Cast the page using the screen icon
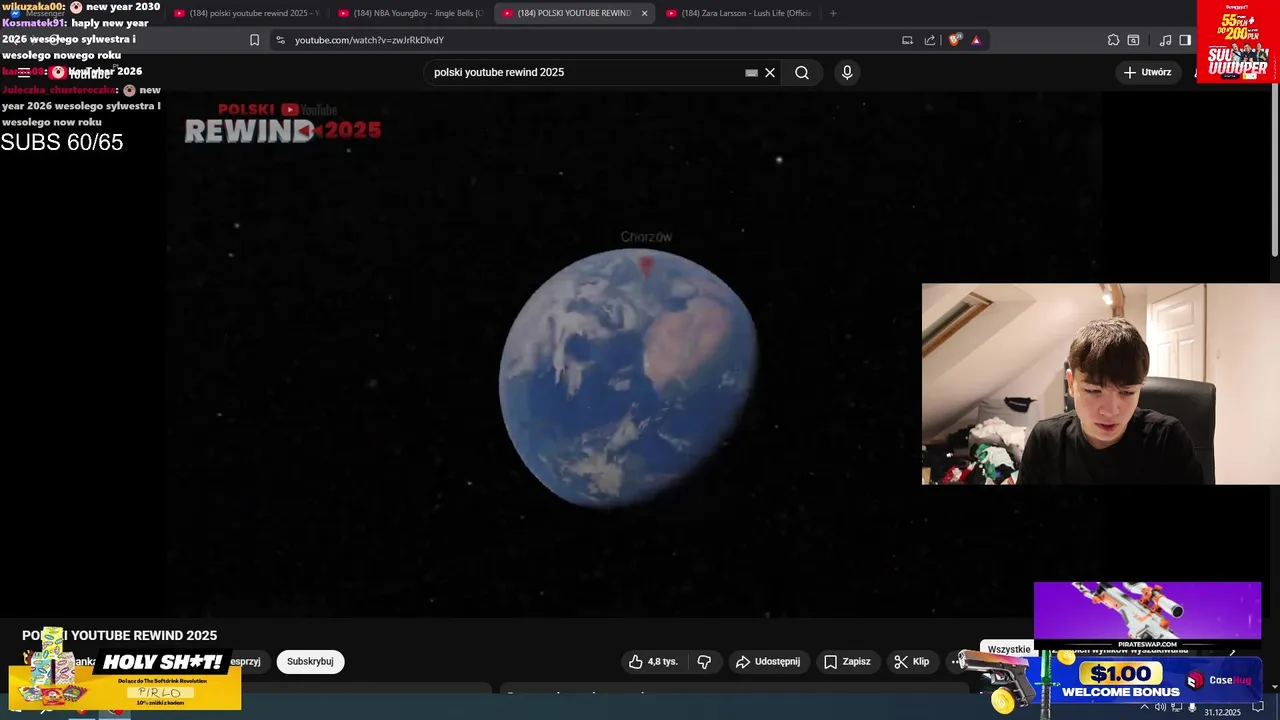The height and width of the screenshot is (720, 1280). (x=907, y=40)
